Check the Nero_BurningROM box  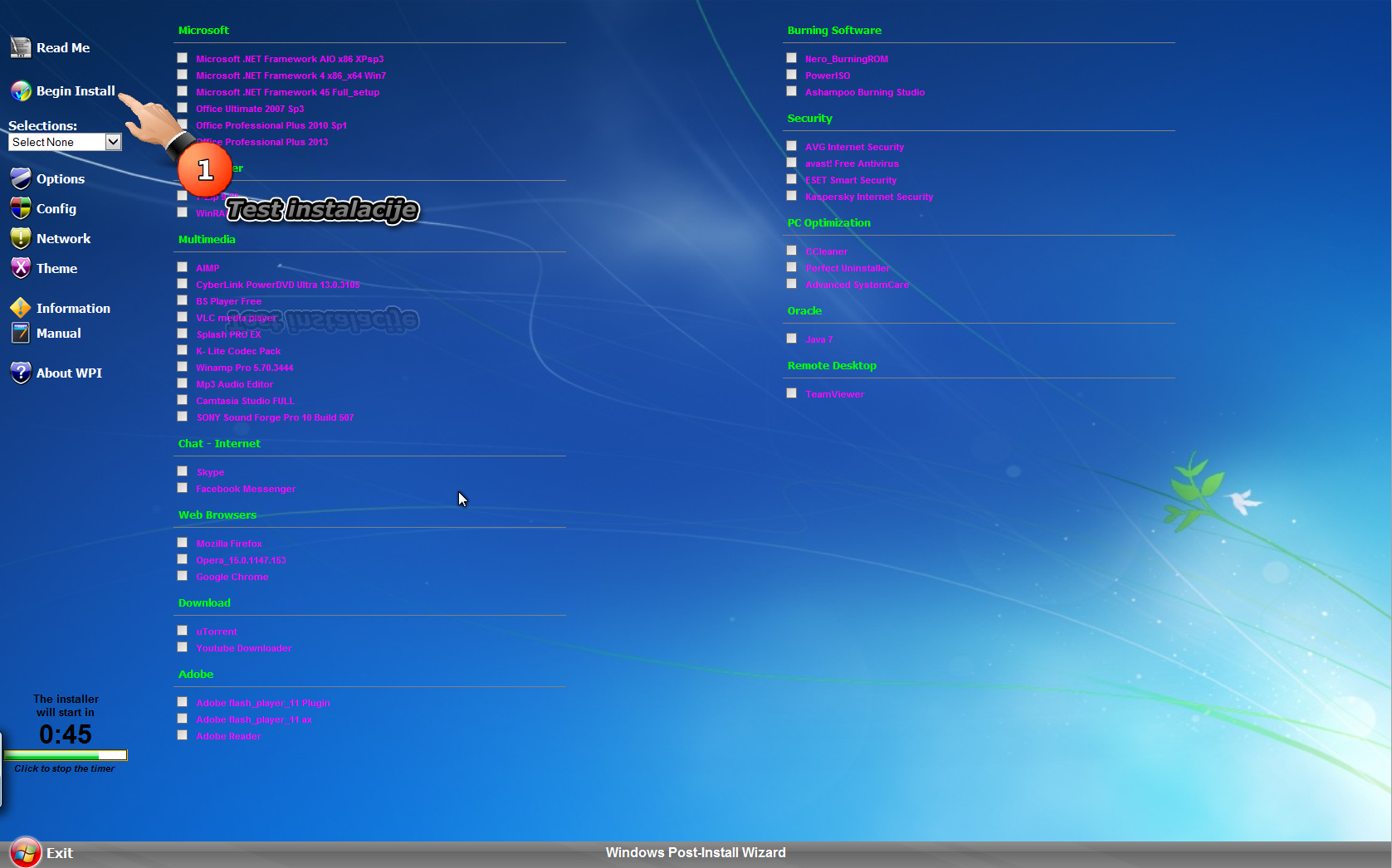(791, 58)
